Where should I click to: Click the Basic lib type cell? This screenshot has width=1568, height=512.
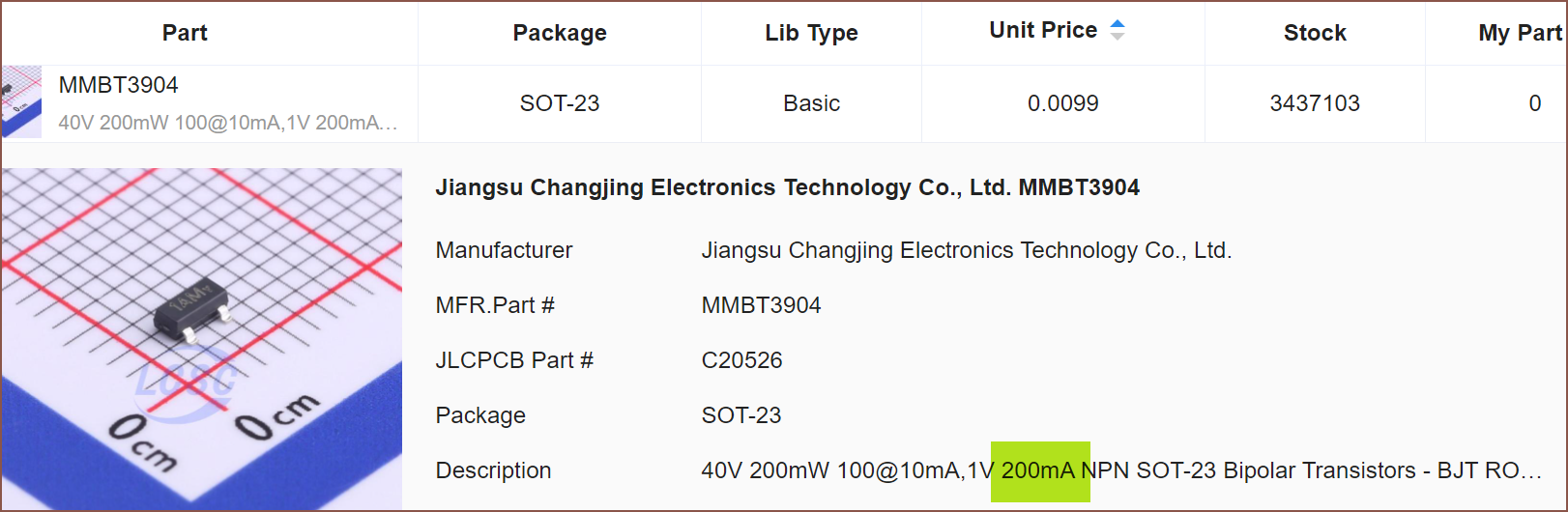[811, 103]
